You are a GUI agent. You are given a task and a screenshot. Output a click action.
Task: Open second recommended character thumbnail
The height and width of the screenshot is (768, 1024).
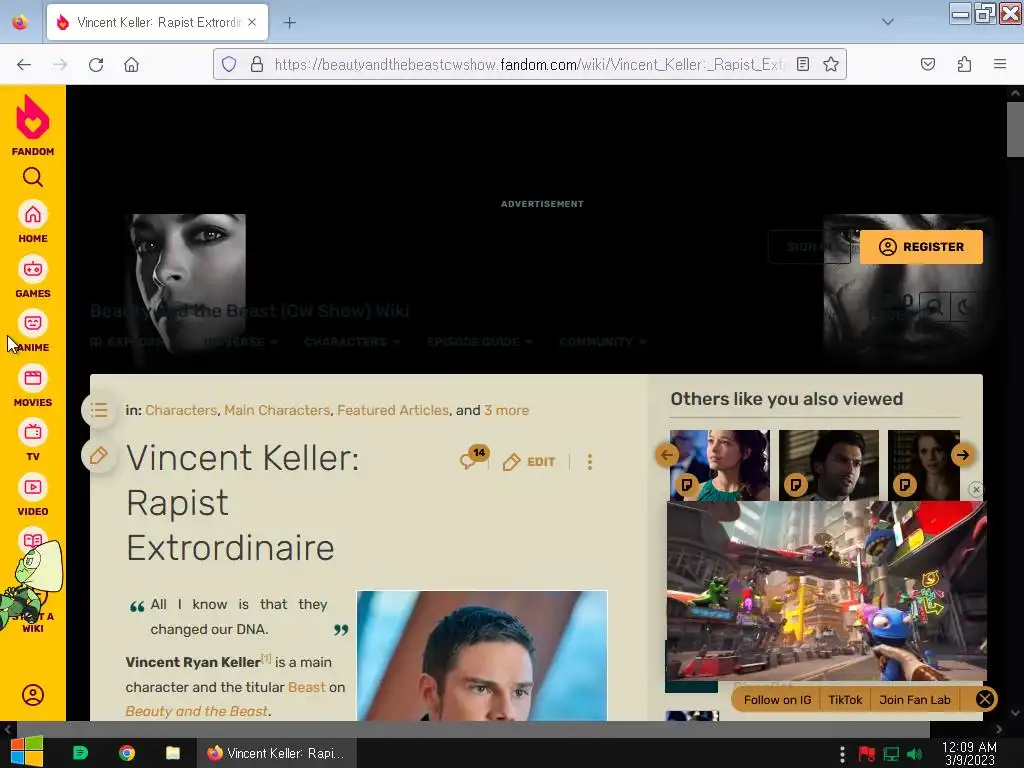829,465
